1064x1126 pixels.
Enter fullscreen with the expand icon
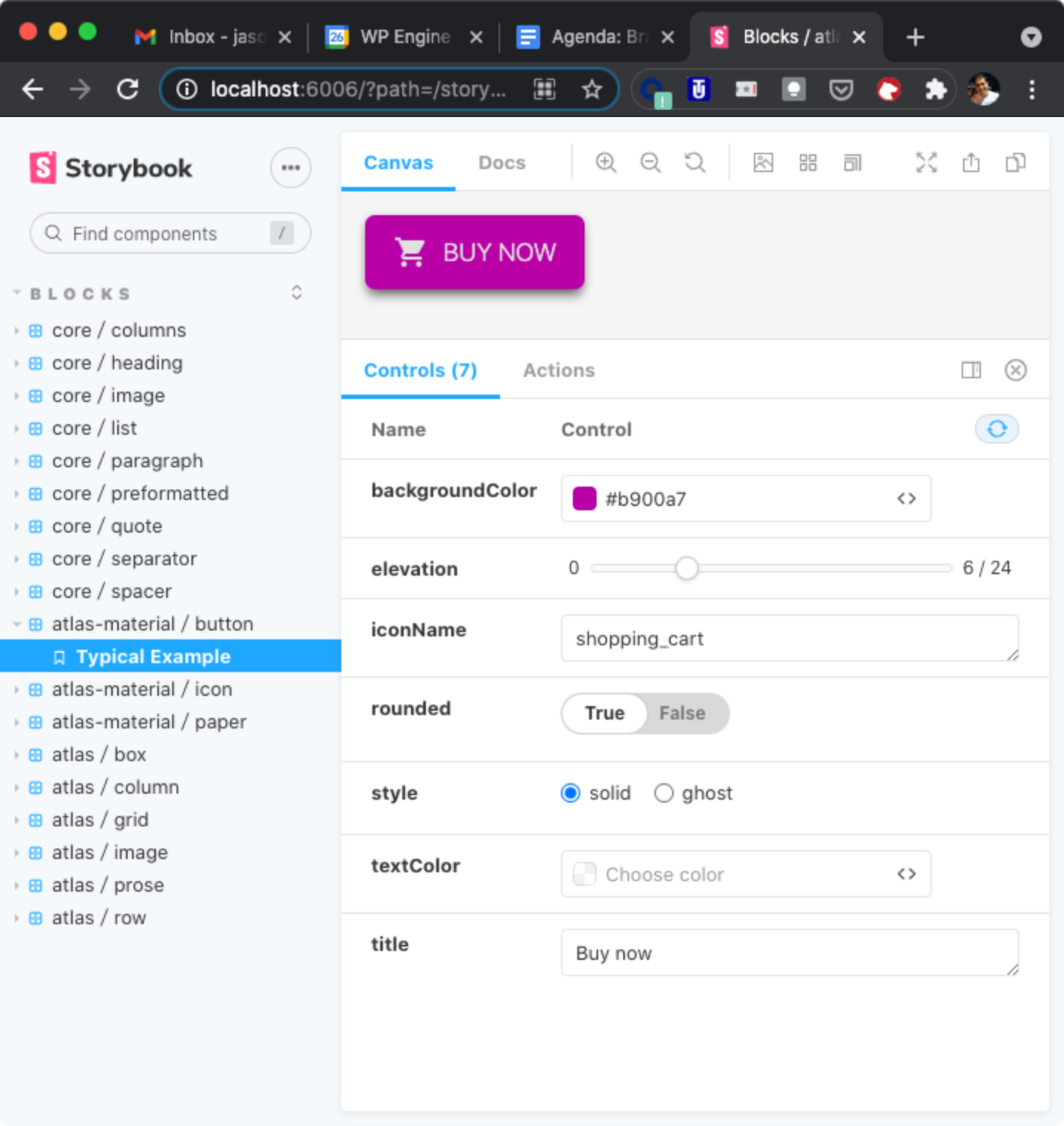point(926,162)
